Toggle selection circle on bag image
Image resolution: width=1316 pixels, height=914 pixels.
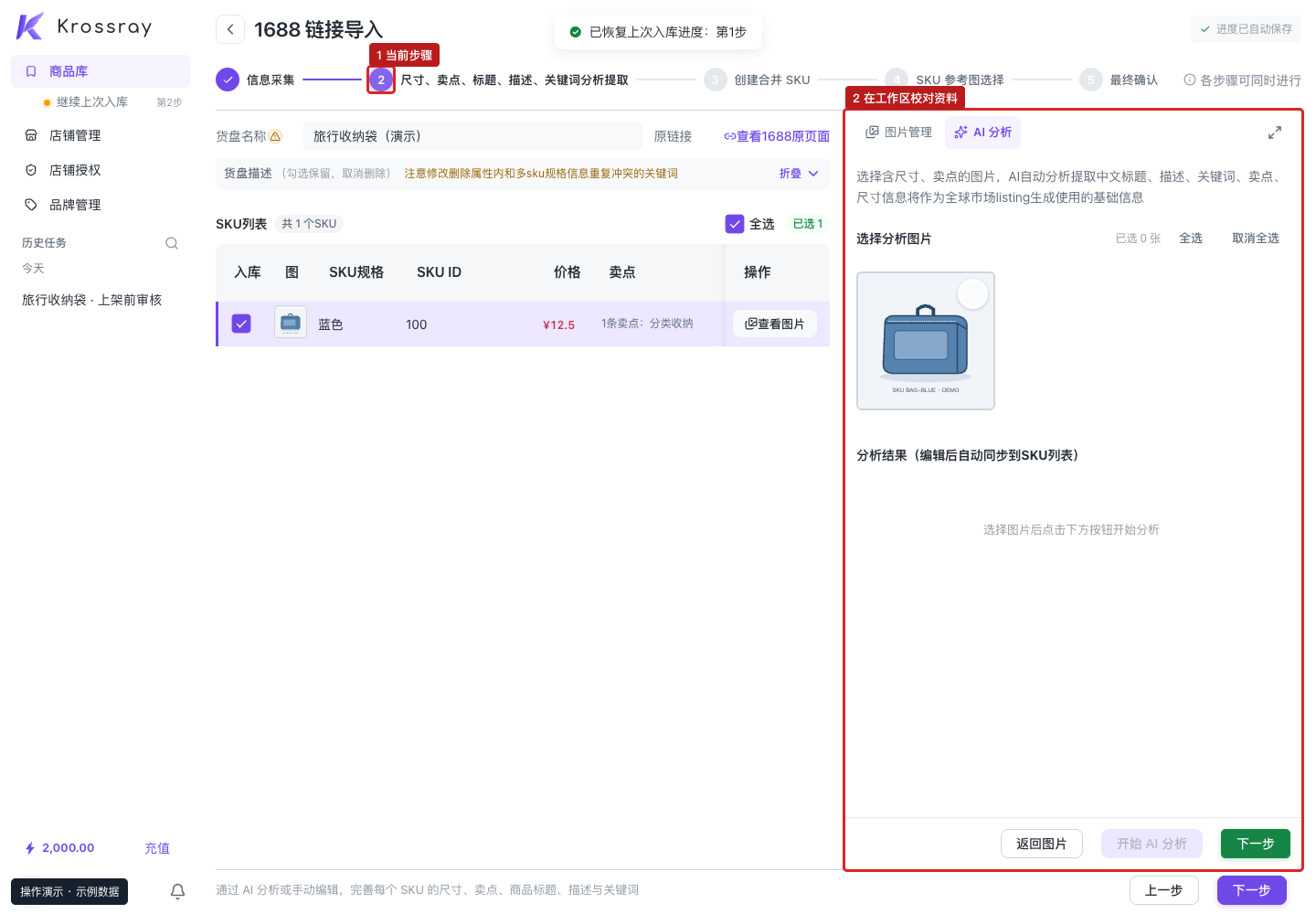click(972, 294)
